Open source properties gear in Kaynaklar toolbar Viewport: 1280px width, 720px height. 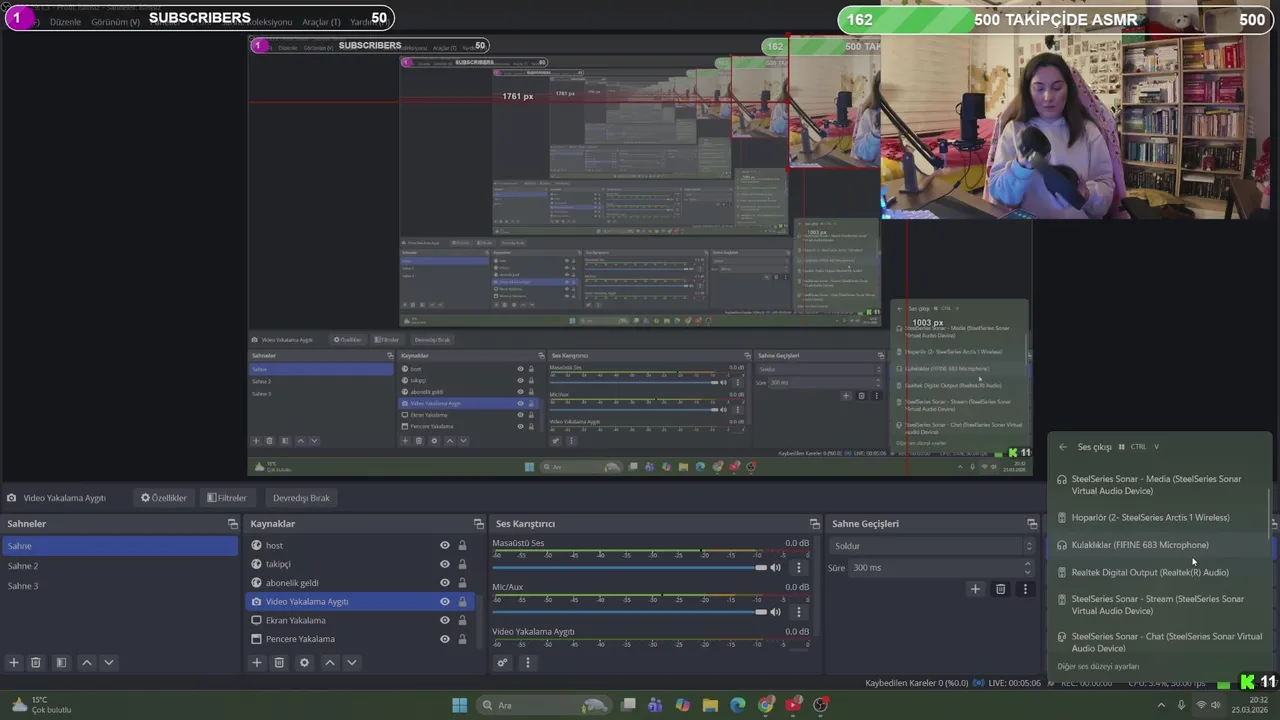click(305, 662)
